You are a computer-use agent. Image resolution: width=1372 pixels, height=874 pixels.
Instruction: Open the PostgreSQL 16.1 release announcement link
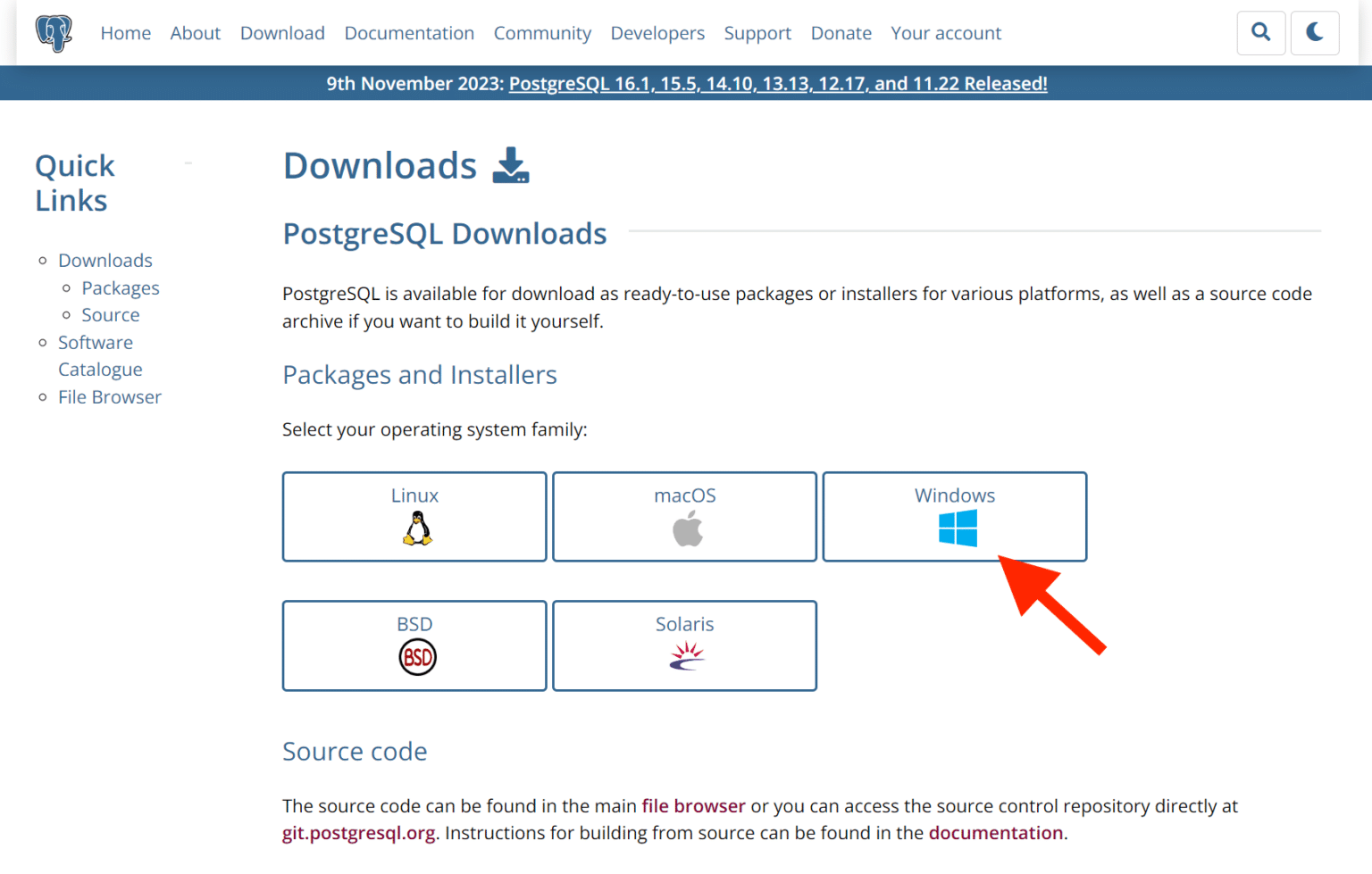pyautogui.click(x=777, y=84)
